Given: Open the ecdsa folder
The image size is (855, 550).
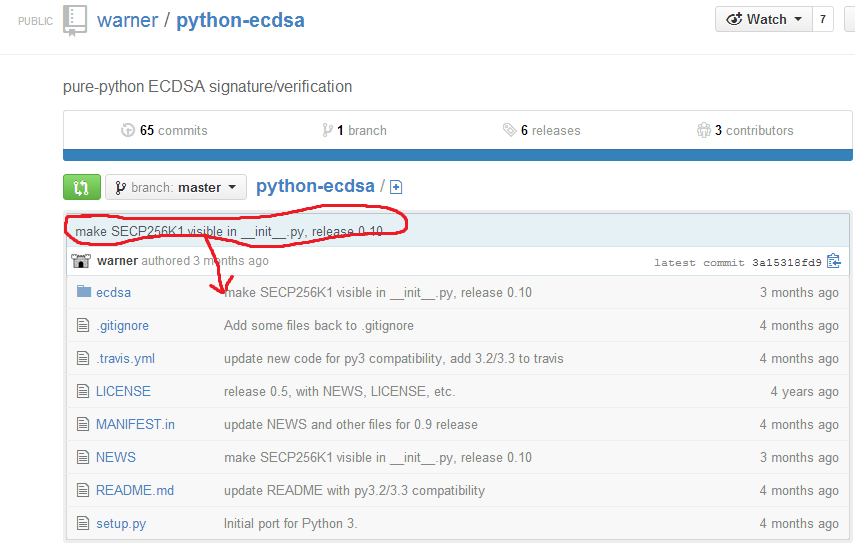Looking at the screenshot, I should 113,293.
